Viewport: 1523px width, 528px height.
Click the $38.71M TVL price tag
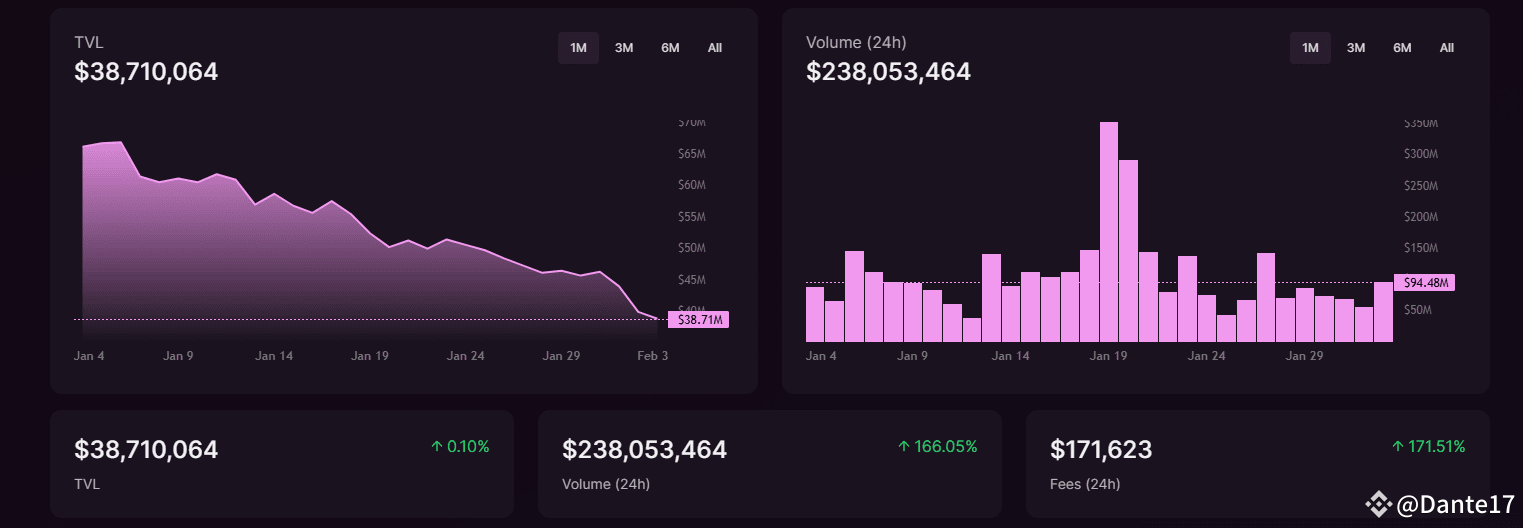tap(699, 320)
